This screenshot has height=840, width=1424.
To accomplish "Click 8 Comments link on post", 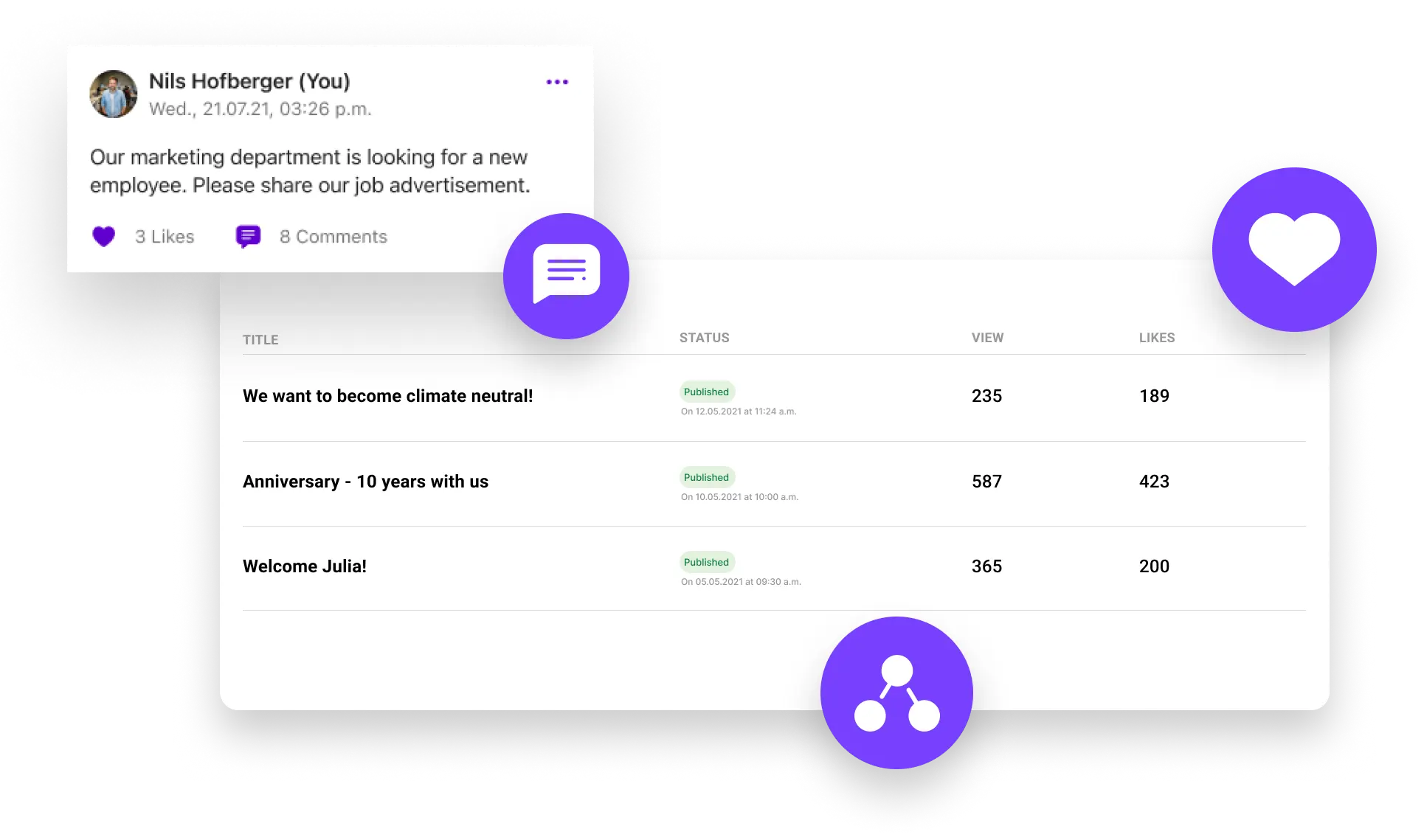I will point(331,235).
